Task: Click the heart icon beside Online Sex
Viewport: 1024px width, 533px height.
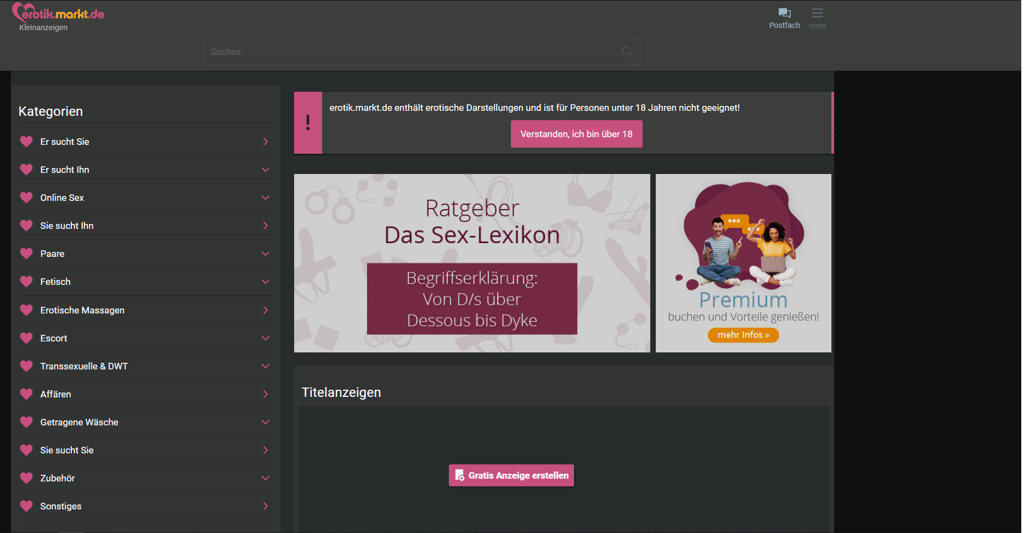Action: point(26,197)
